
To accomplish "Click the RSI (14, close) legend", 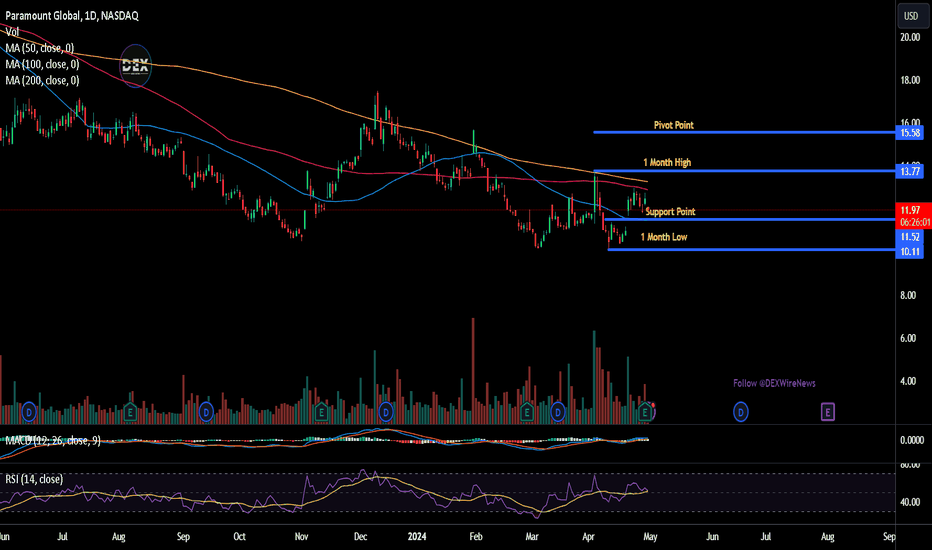I will click(34, 479).
